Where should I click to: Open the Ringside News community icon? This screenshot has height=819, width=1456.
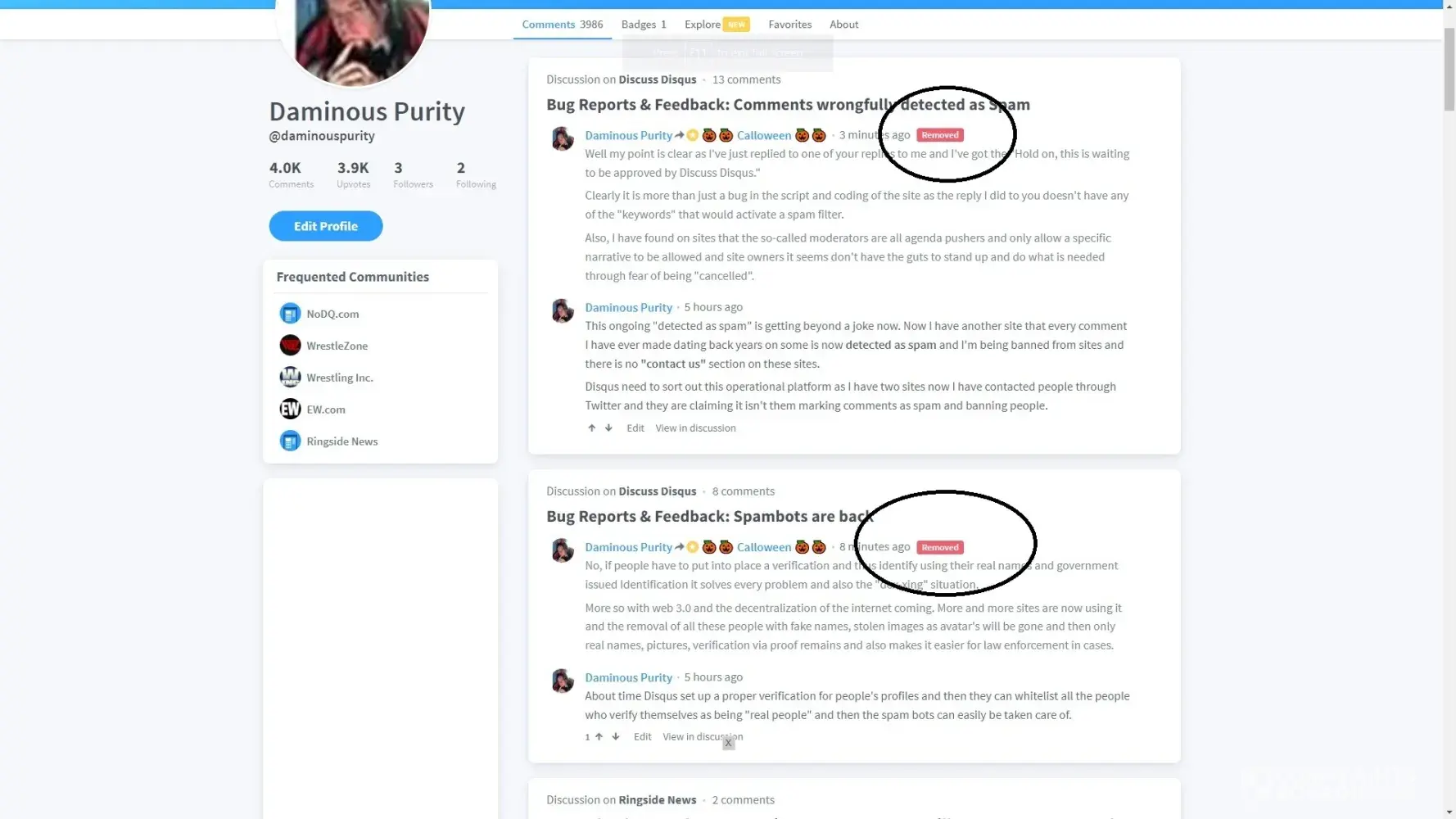pos(290,441)
